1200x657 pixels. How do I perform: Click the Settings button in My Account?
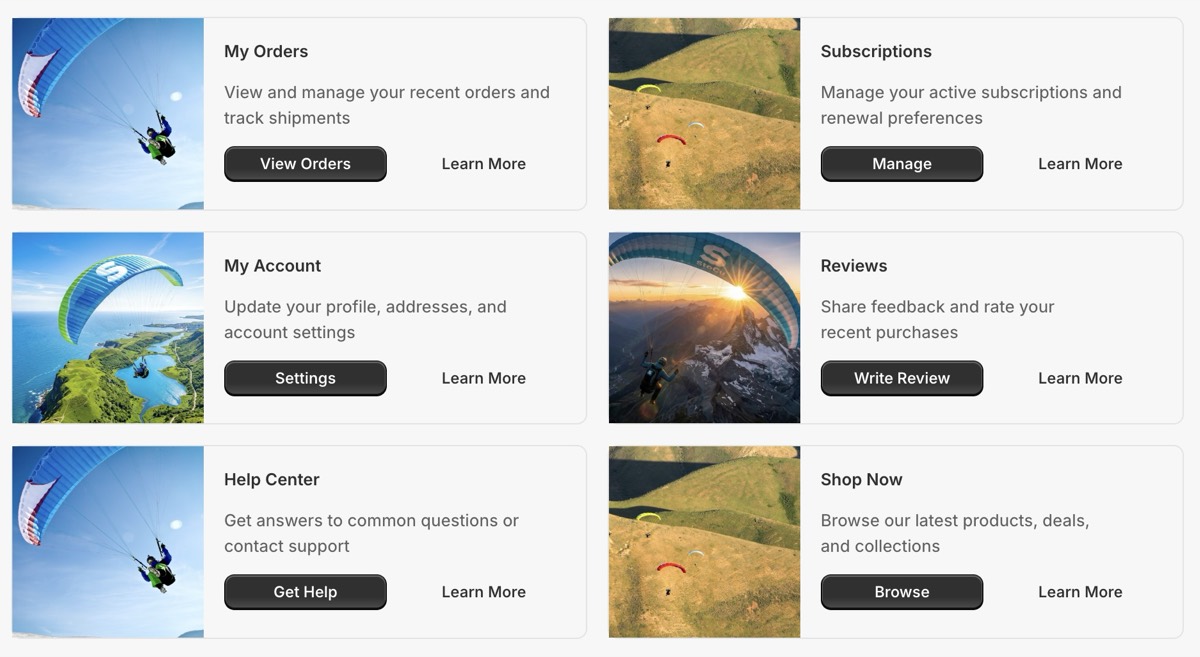[x=305, y=378]
